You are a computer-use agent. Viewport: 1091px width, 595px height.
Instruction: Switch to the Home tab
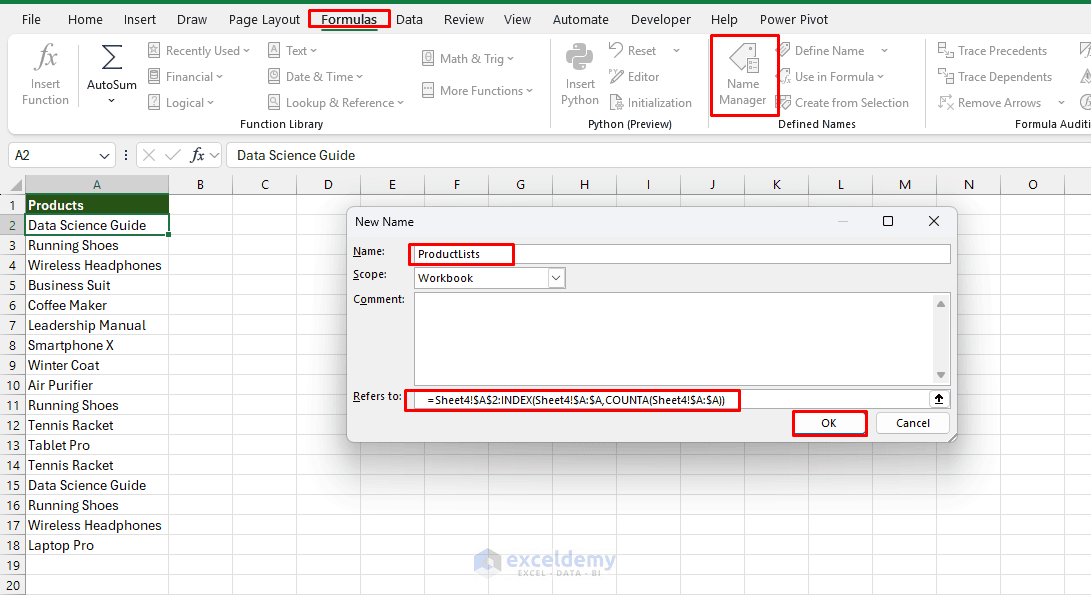[85, 19]
